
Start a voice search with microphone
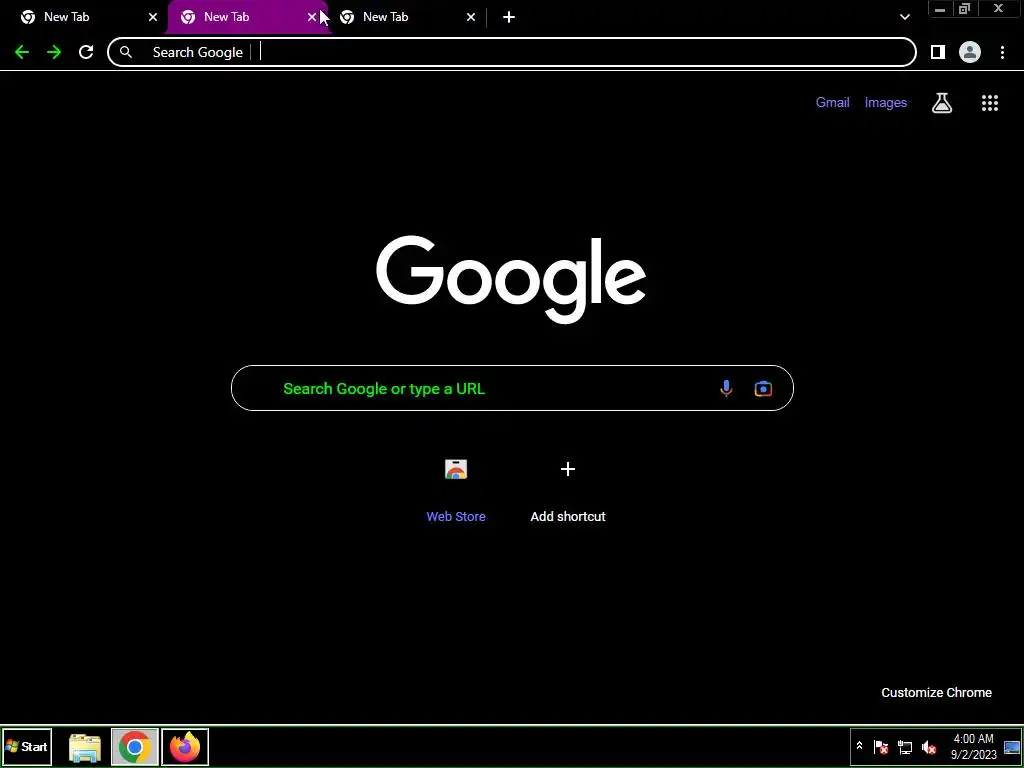click(726, 389)
